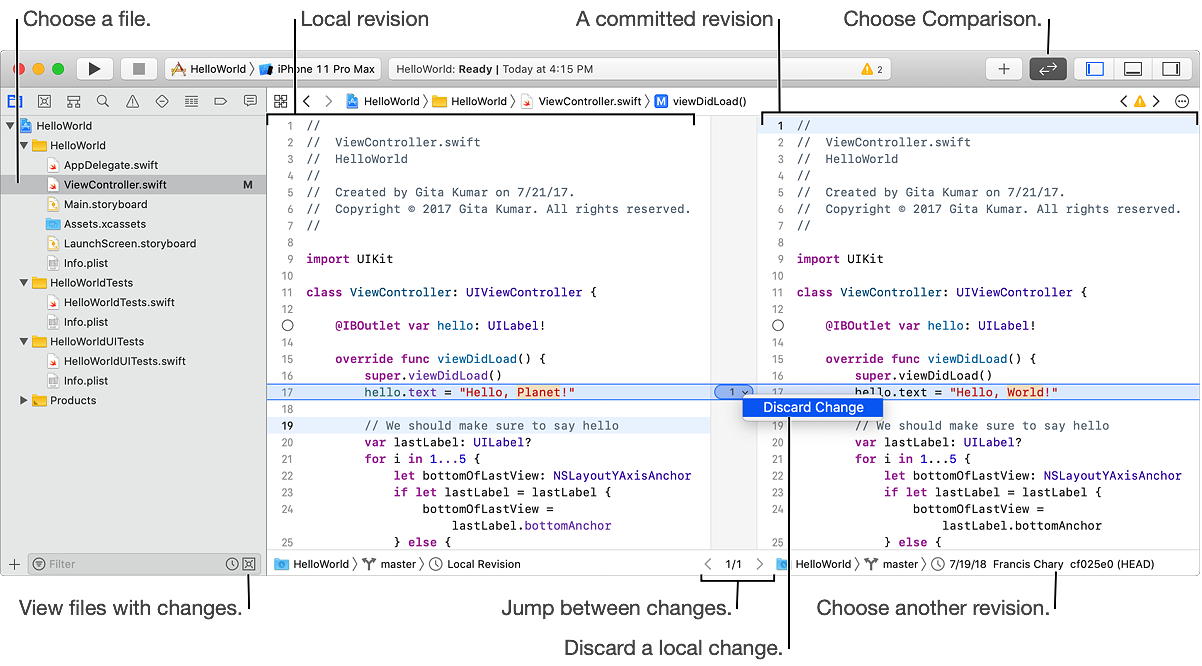The height and width of the screenshot is (666, 1202).
Task: Open the related items grid menu
Action: pos(281,101)
